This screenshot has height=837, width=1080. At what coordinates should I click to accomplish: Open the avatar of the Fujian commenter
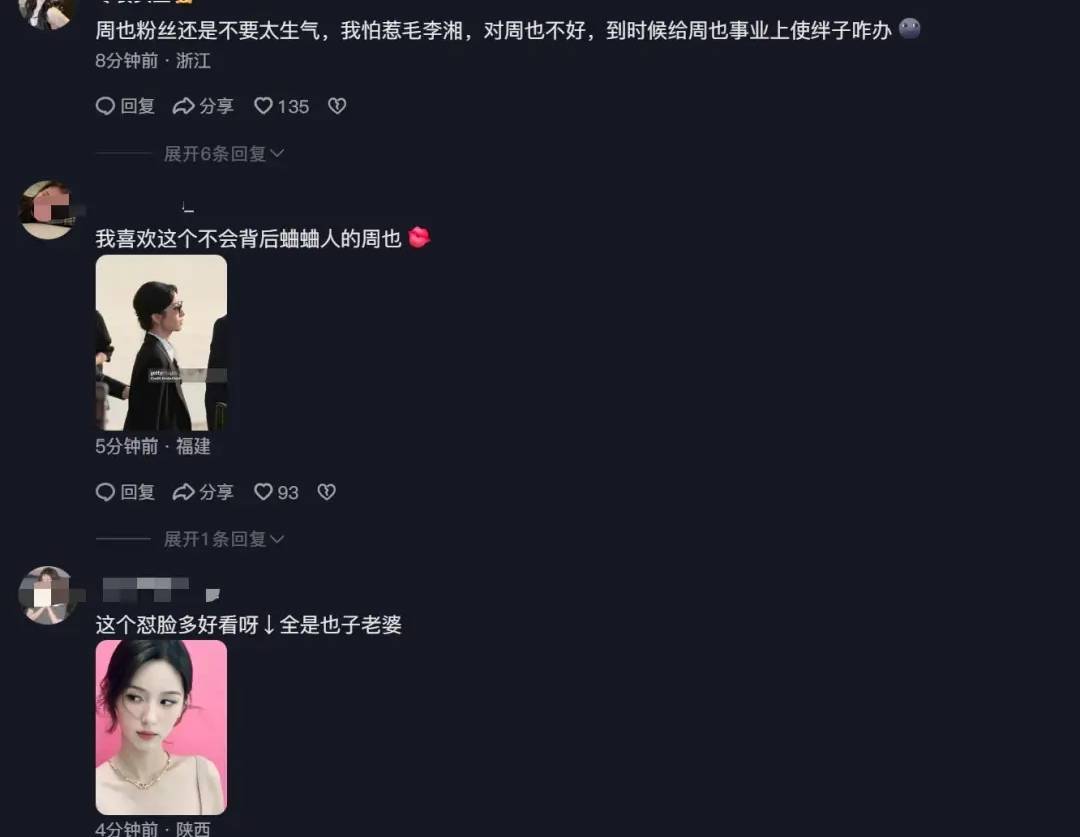pos(47,210)
